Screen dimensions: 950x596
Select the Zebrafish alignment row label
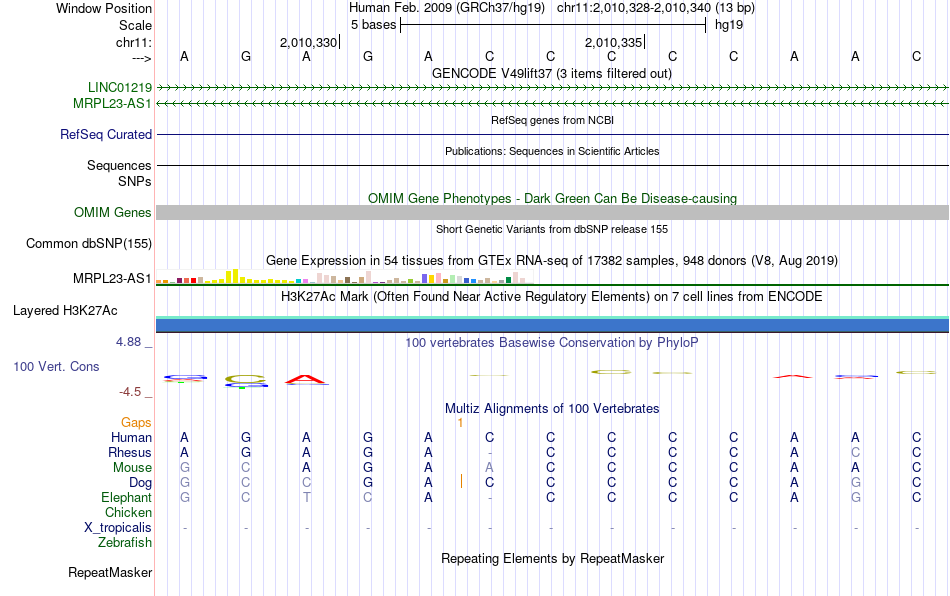tap(125, 542)
